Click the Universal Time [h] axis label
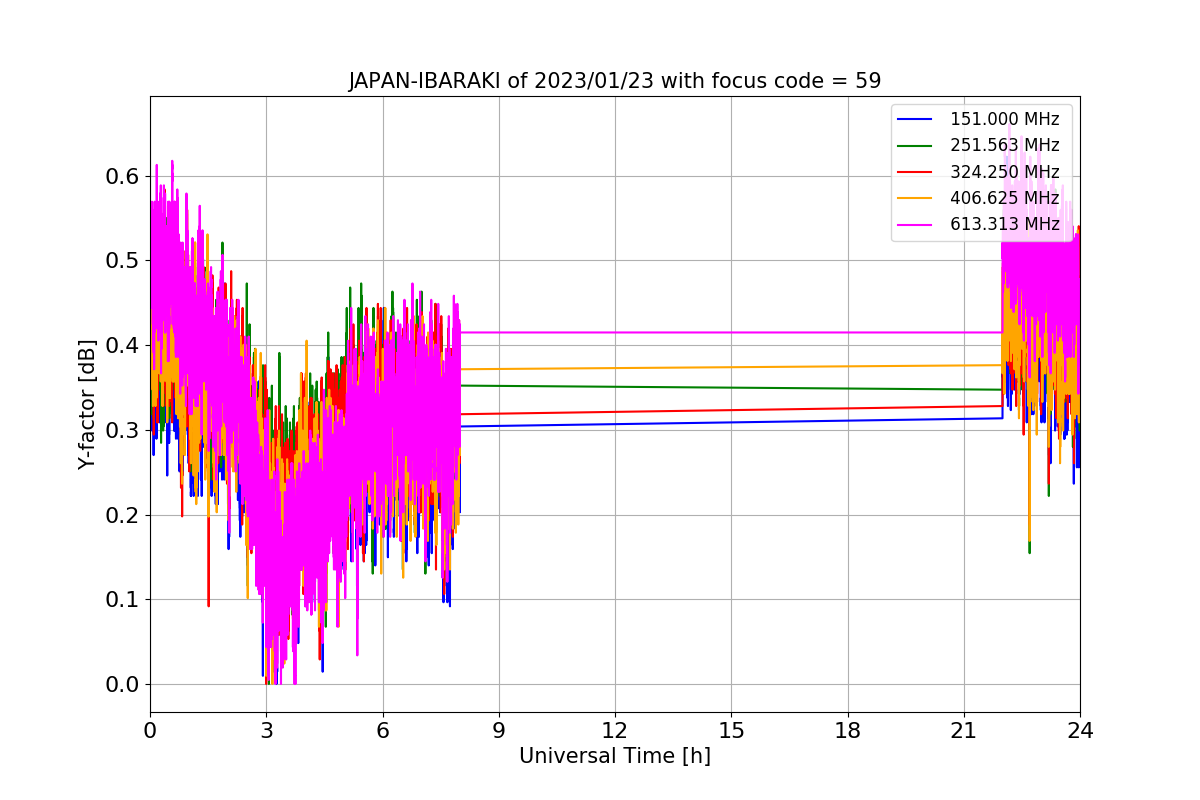The image size is (1200, 800). click(615, 757)
